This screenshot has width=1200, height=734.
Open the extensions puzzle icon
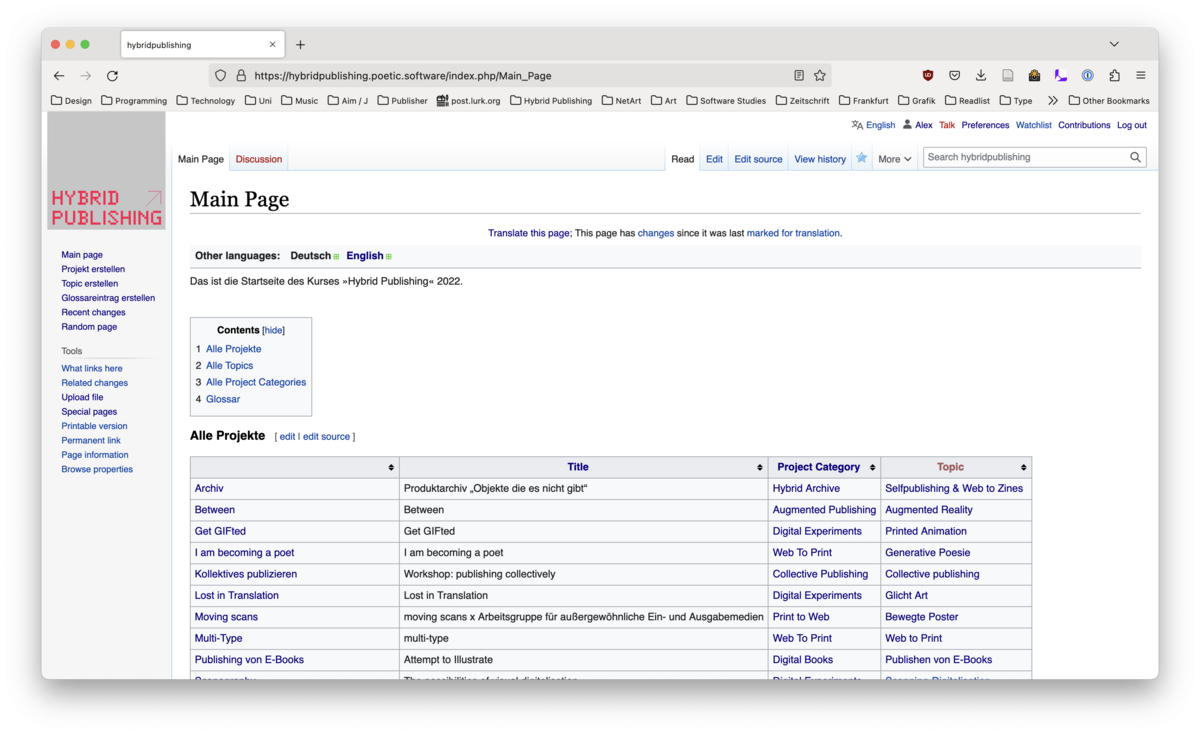point(1114,75)
